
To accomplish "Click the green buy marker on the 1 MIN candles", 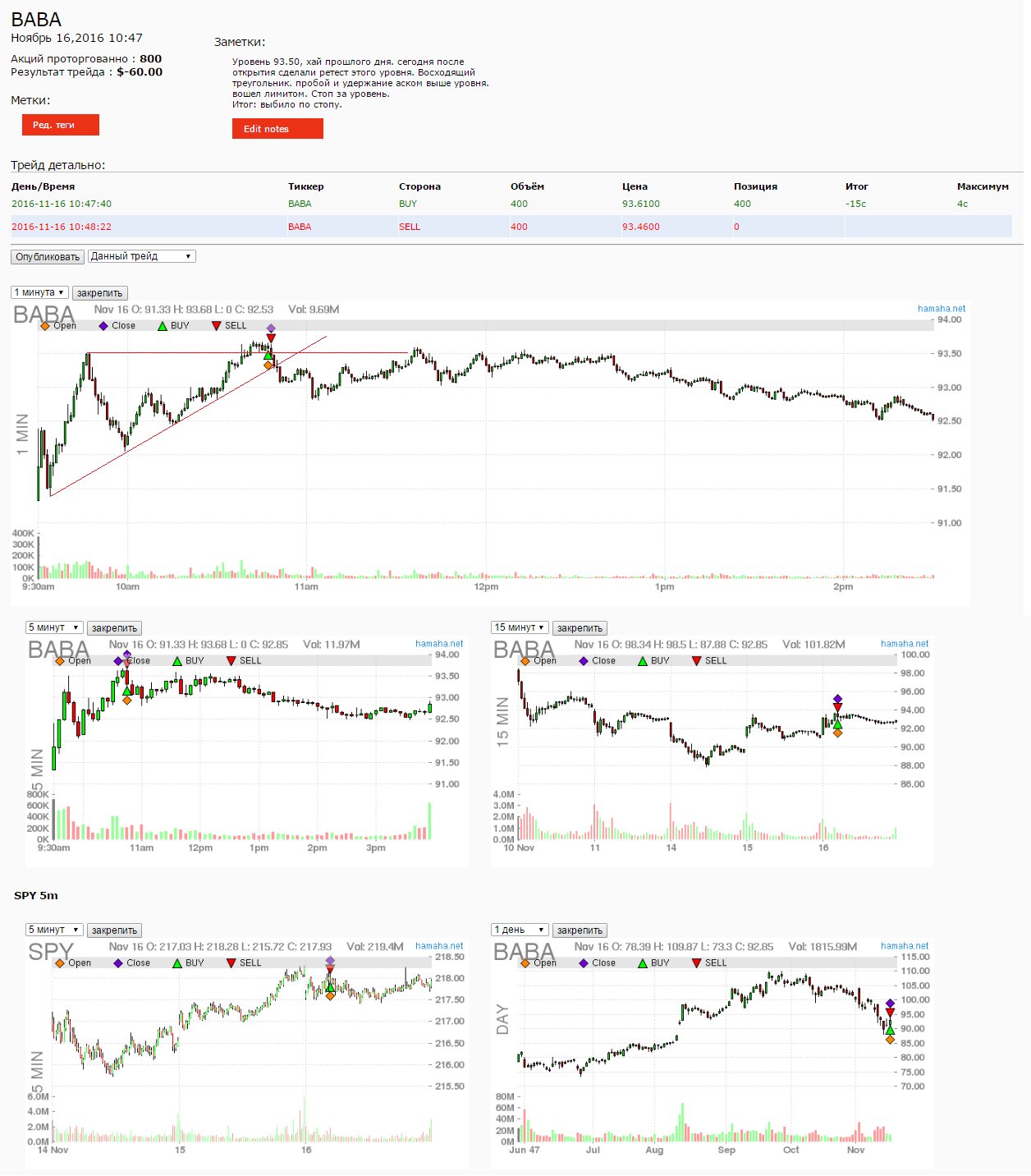I will coord(268,355).
